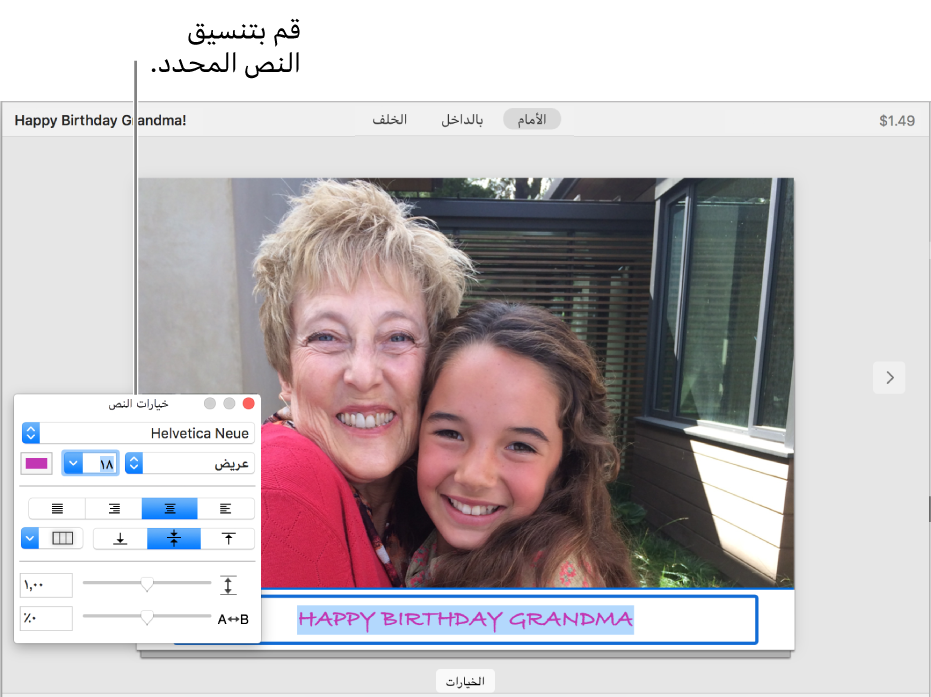Open the purple text color swatch

[37, 463]
